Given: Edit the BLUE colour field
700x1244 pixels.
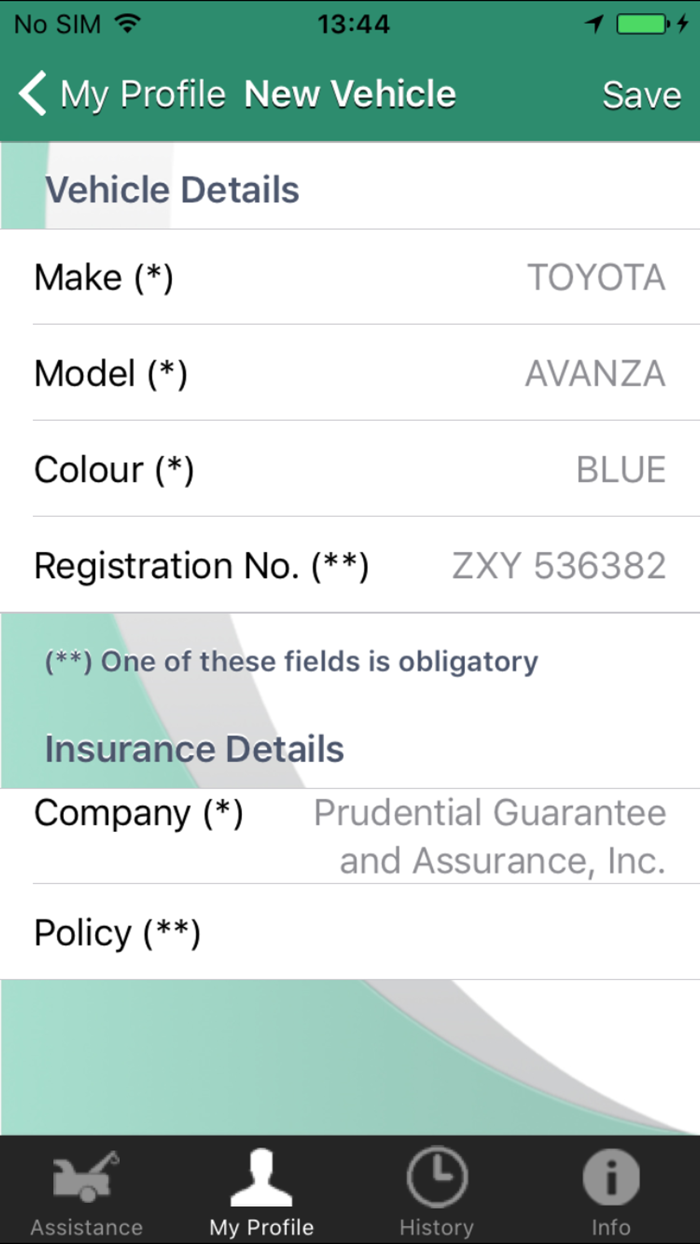Looking at the screenshot, I should pyautogui.click(x=620, y=469).
